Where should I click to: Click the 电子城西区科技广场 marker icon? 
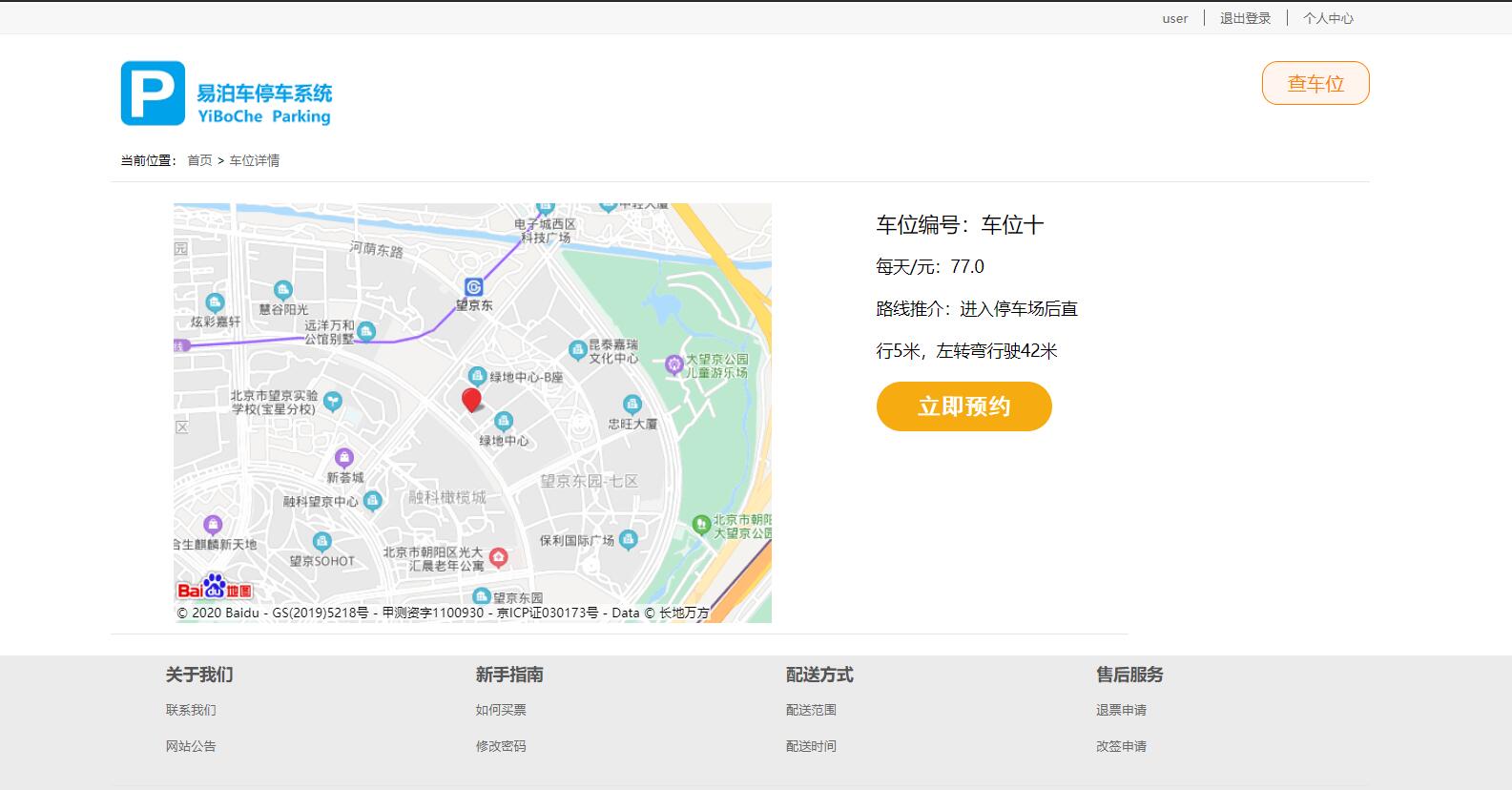(x=545, y=207)
